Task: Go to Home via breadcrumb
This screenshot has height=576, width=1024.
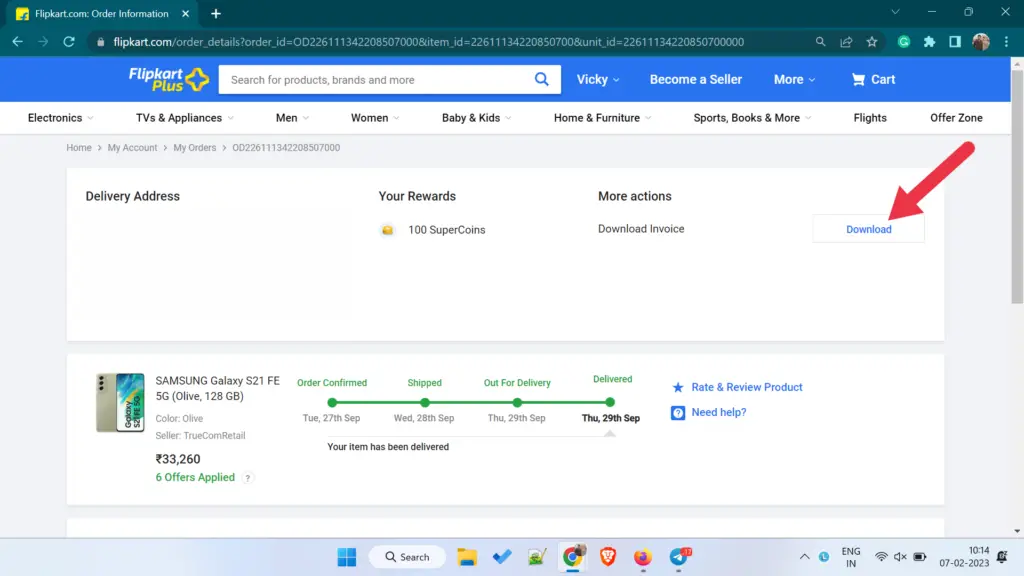Action: tap(79, 148)
